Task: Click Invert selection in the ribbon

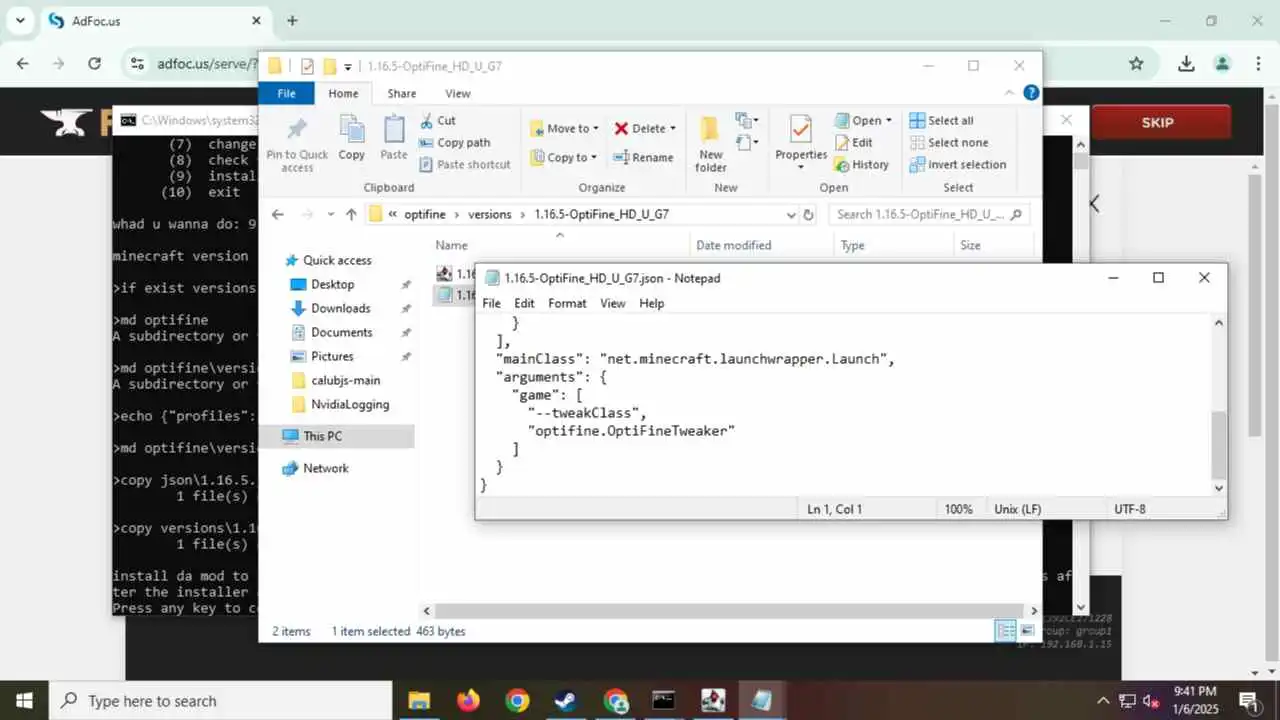Action: tap(957, 164)
